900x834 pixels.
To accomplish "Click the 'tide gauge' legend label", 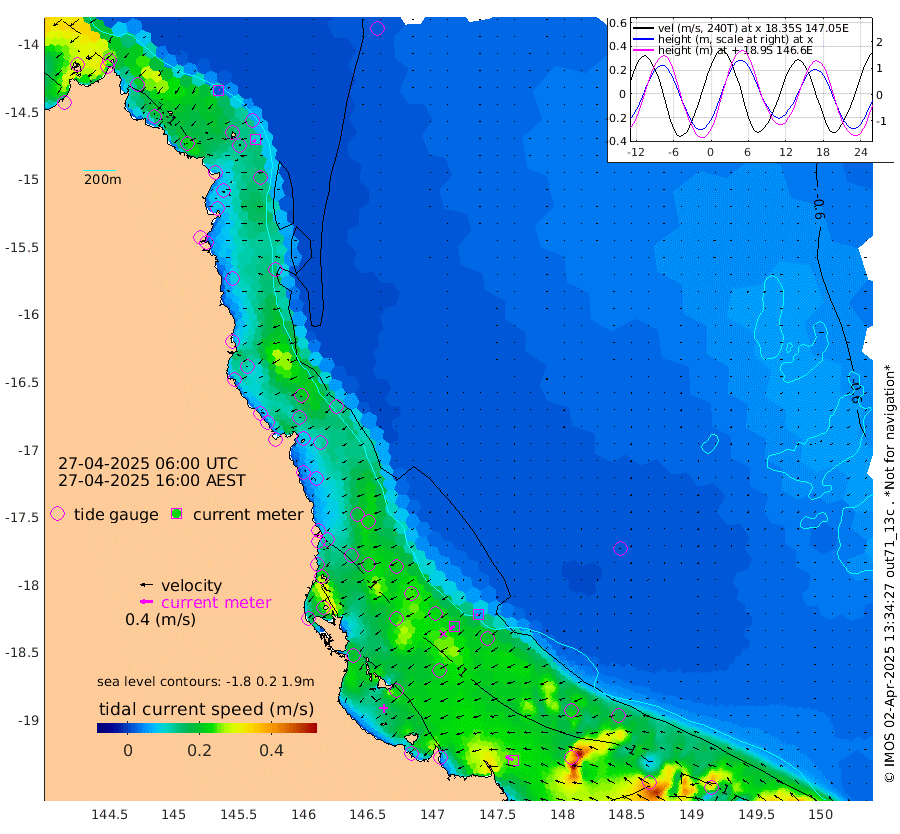I will click(116, 514).
